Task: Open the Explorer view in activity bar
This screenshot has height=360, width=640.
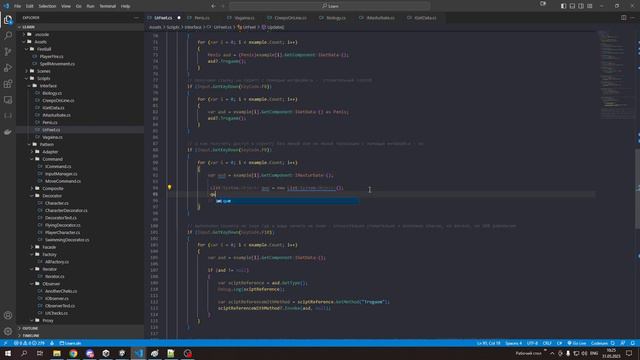Action: [8, 20]
